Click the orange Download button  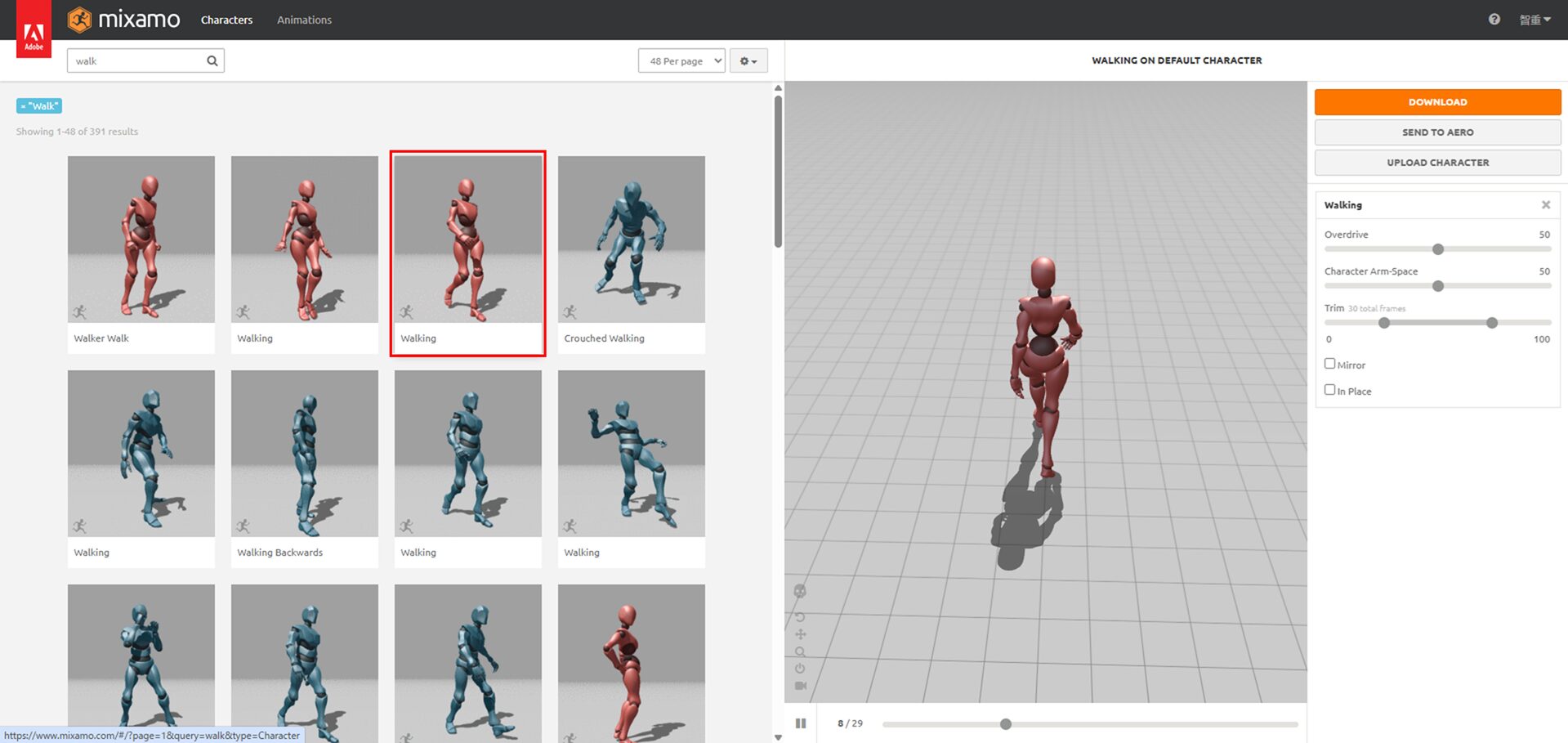1437,102
